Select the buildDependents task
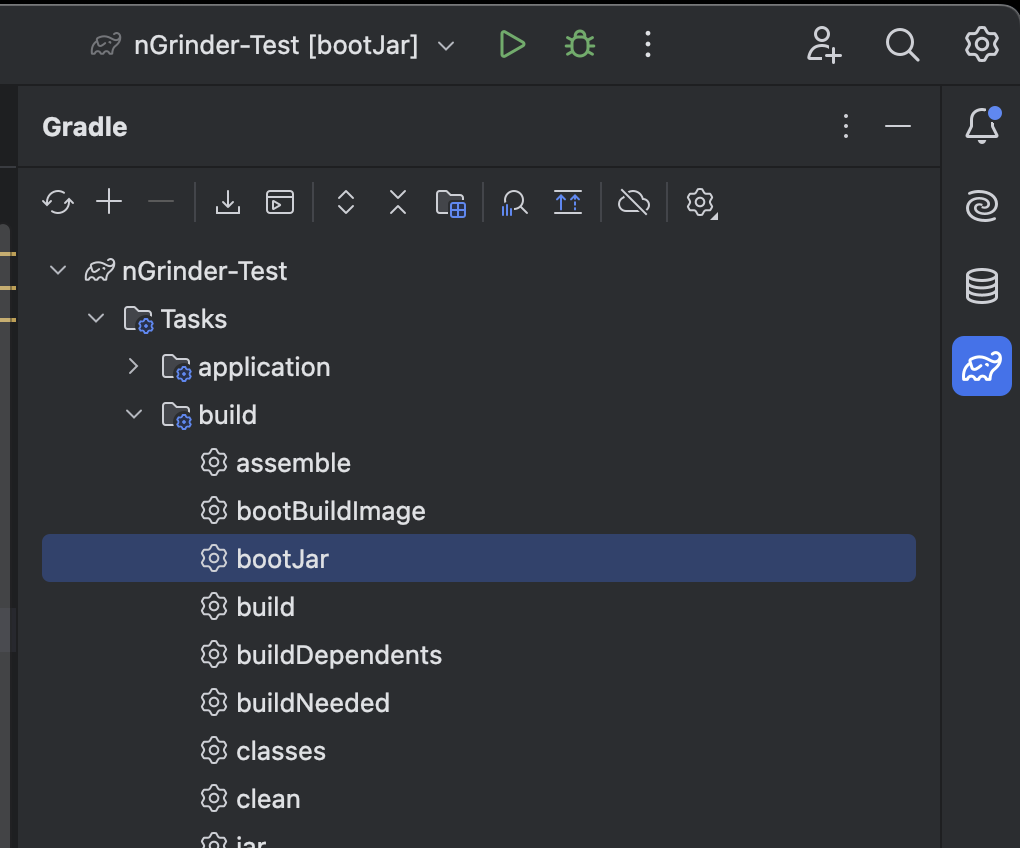 (339, 655)
